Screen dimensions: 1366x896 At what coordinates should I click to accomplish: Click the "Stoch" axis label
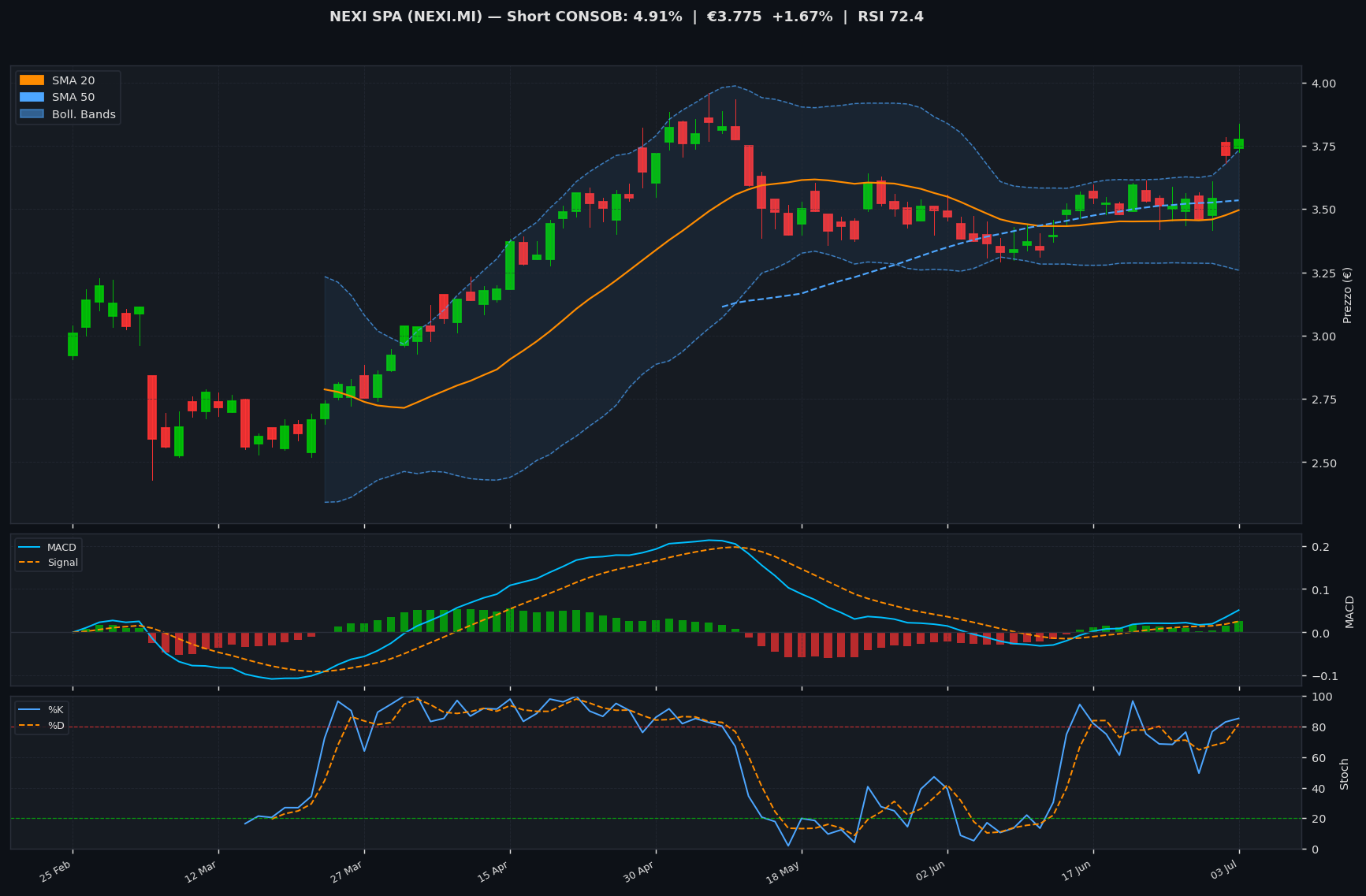pyautogui.click(x=1344, y=773)
